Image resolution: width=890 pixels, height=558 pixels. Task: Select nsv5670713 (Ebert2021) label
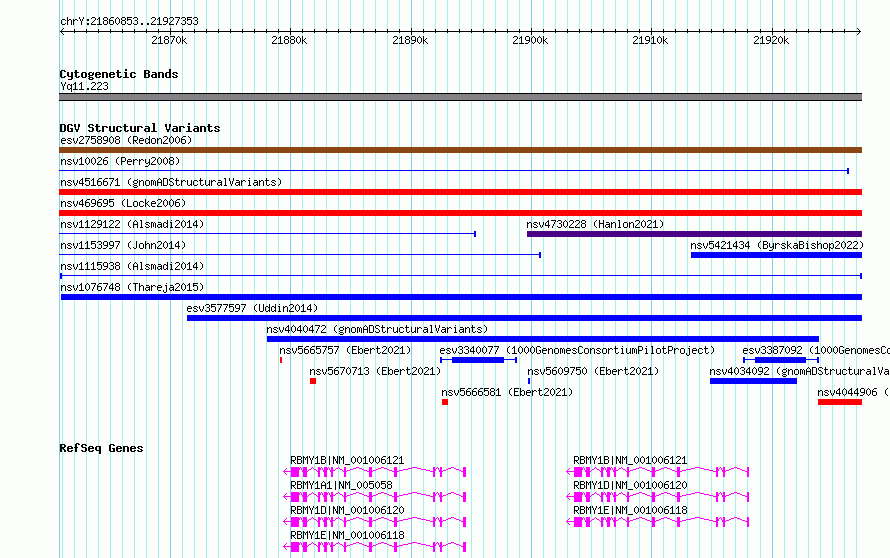click(375, 371)
